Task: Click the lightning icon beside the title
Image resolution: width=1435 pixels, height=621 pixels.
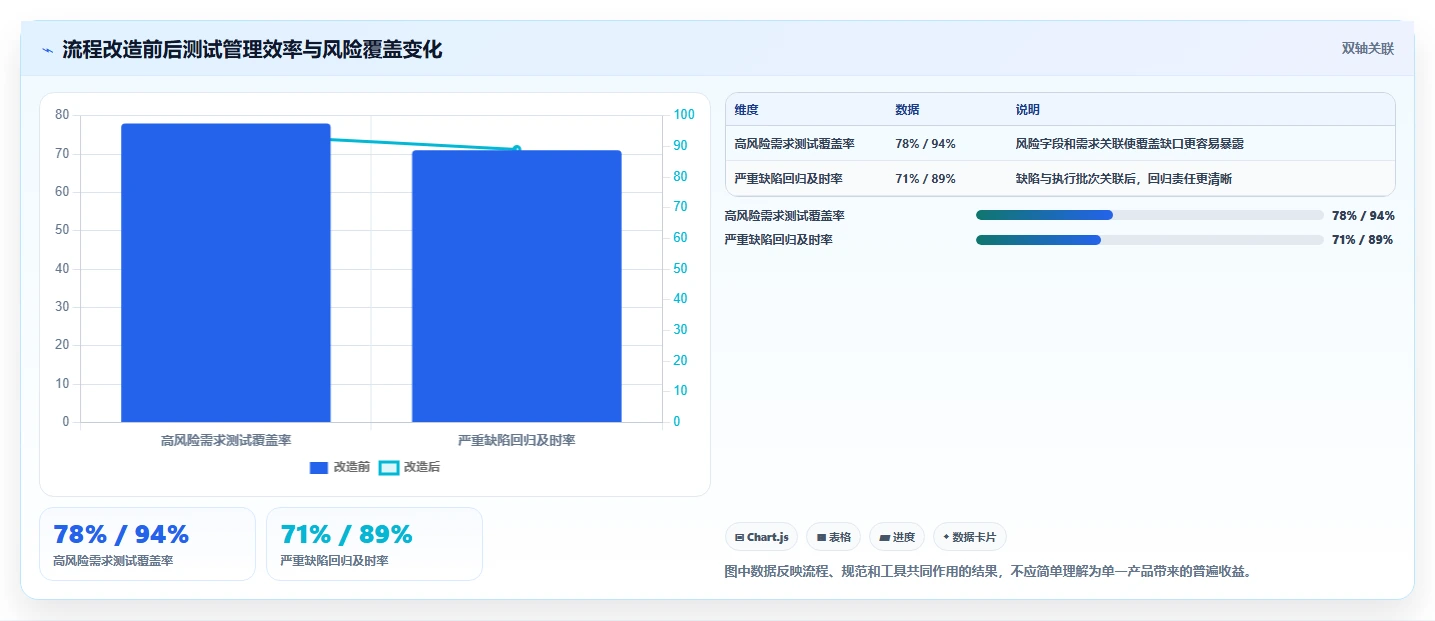Action: coord(48,49)
